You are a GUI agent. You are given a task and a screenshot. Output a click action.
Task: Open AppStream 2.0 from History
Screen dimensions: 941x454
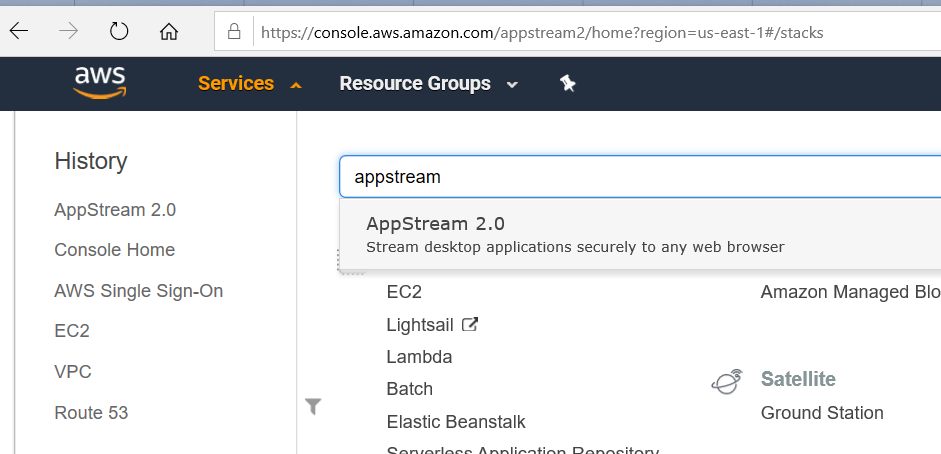coord(115,210)
